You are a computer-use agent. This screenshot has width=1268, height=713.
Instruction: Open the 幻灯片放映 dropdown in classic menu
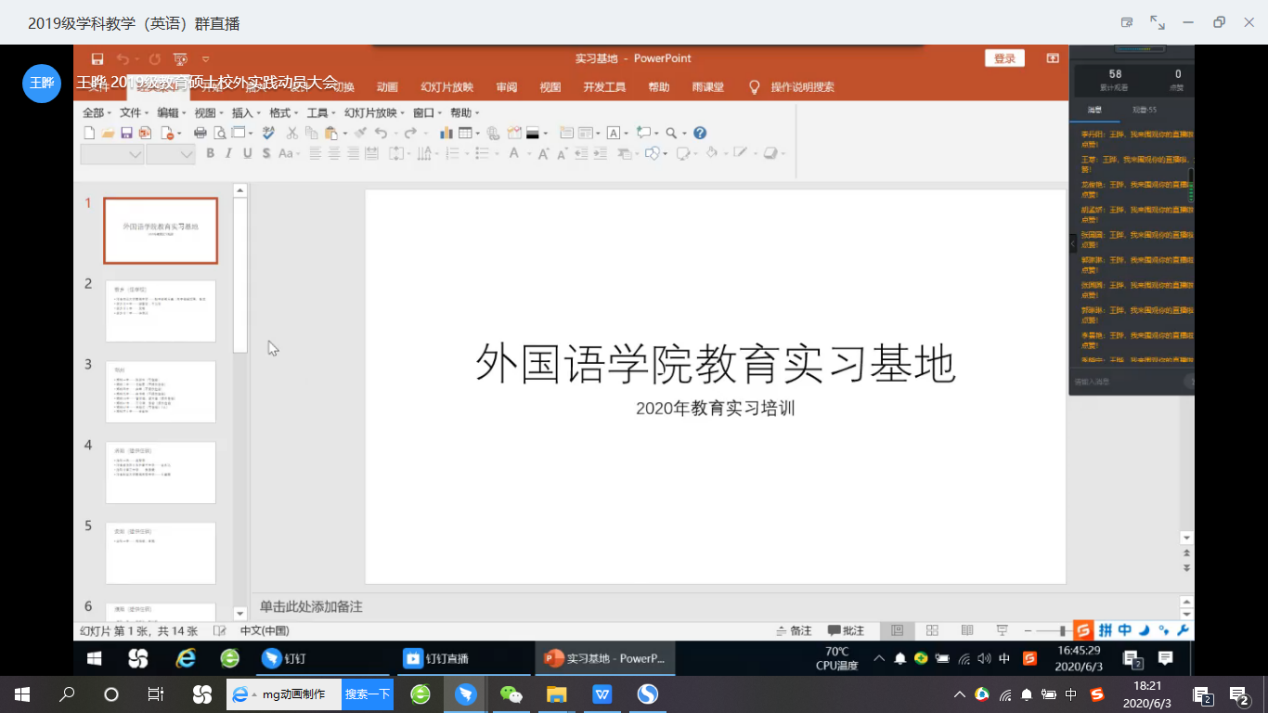pos(374,113)
